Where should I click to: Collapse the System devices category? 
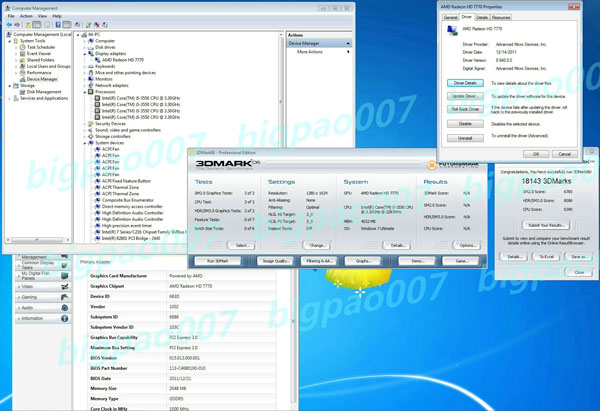pyautogui.click(x=85, y=143)
